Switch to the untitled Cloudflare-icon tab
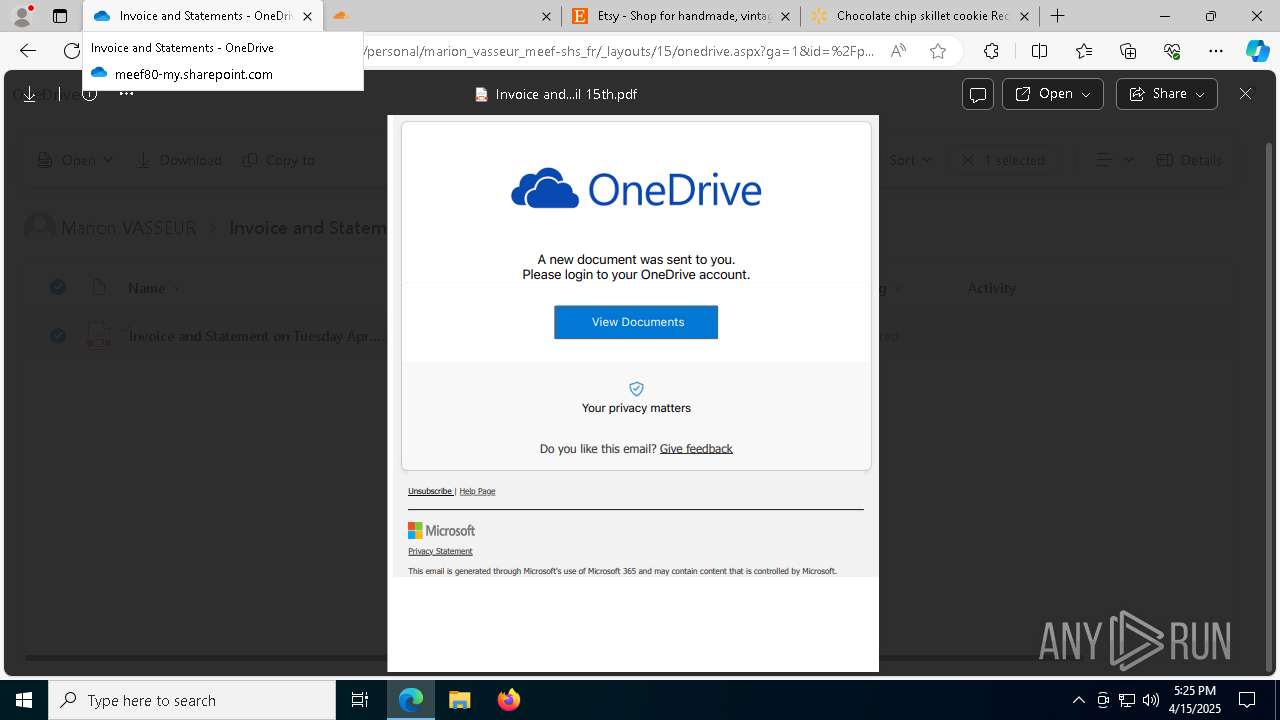Screen dimensions: 1280x720 tap(443, 16)
